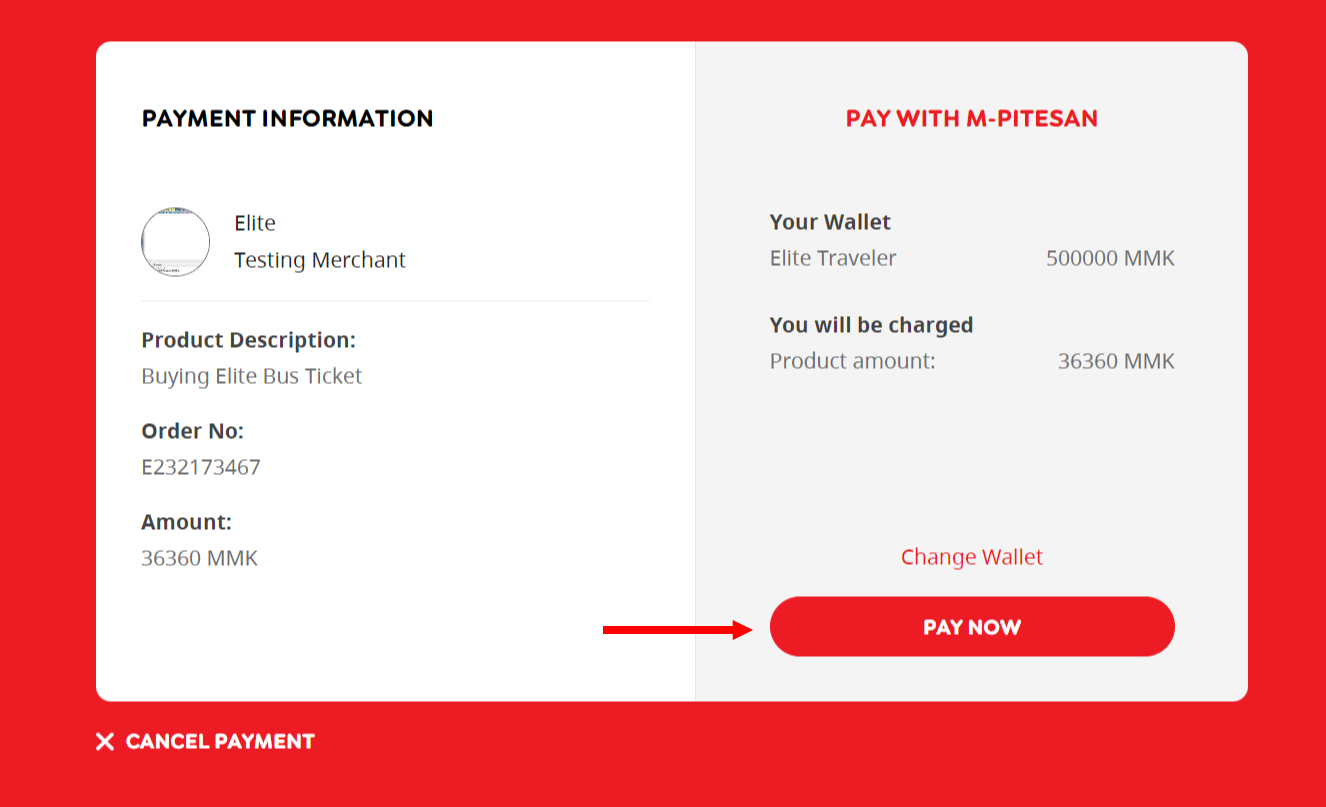Open the Change Wallet link
Image resolution: width=1326 pixels, height=807 pixels.
coord(971,557)
